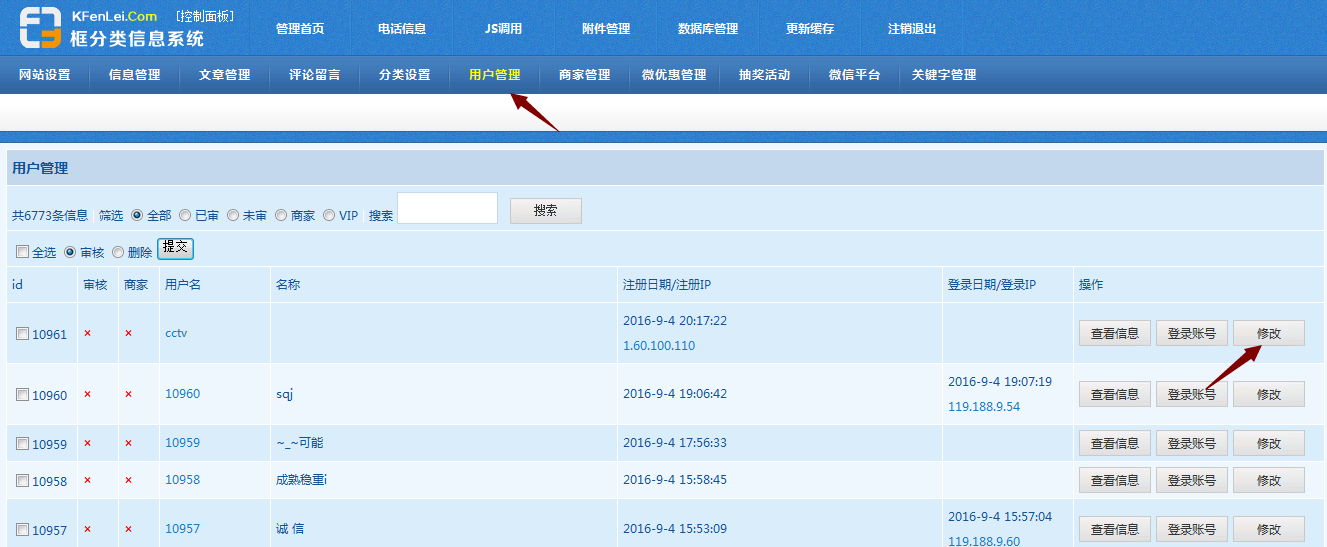Click 注销退出 to log out
The height and width of the screenshot is (547, 1327).
pos(911,29)
